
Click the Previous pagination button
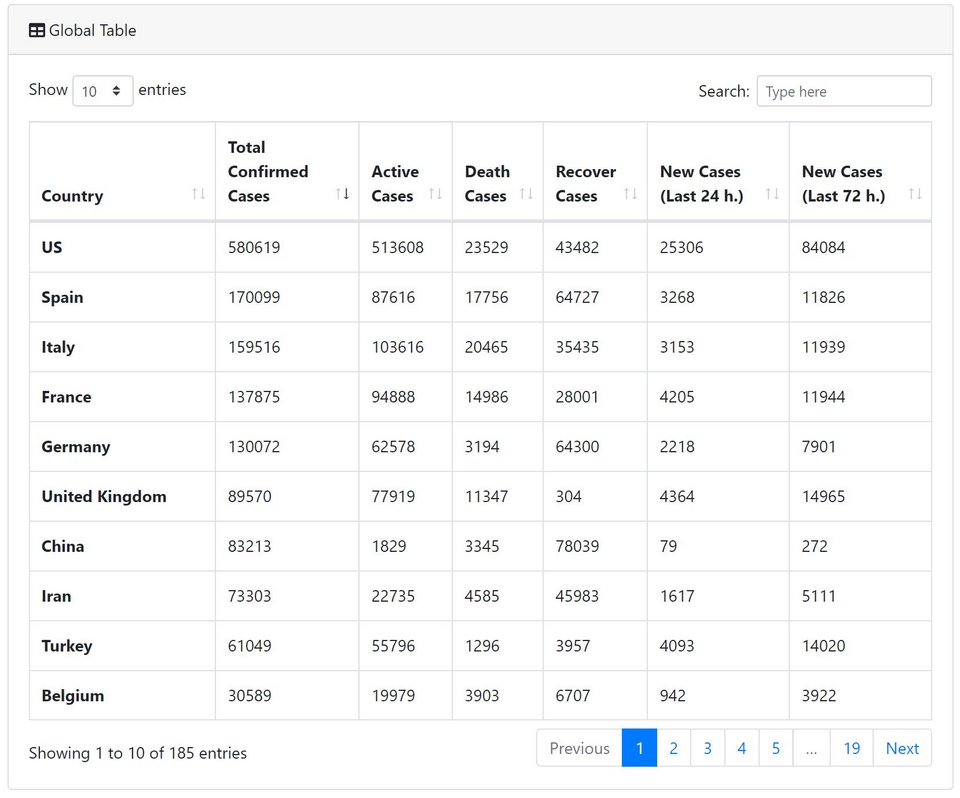pyautogui.click(x=579, y=748)
